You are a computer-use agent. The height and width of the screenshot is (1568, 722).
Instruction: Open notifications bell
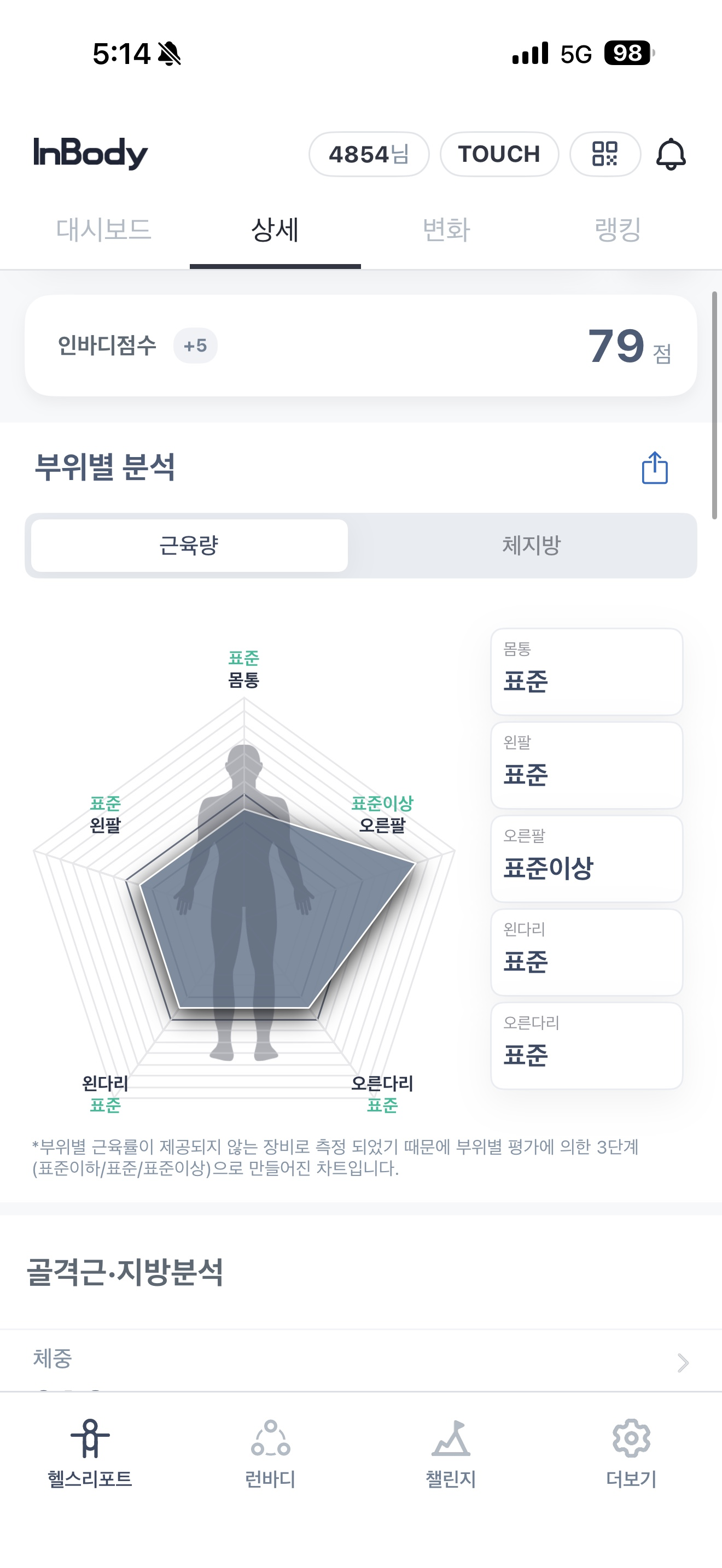pyautogui.click(x=670, y=154)
